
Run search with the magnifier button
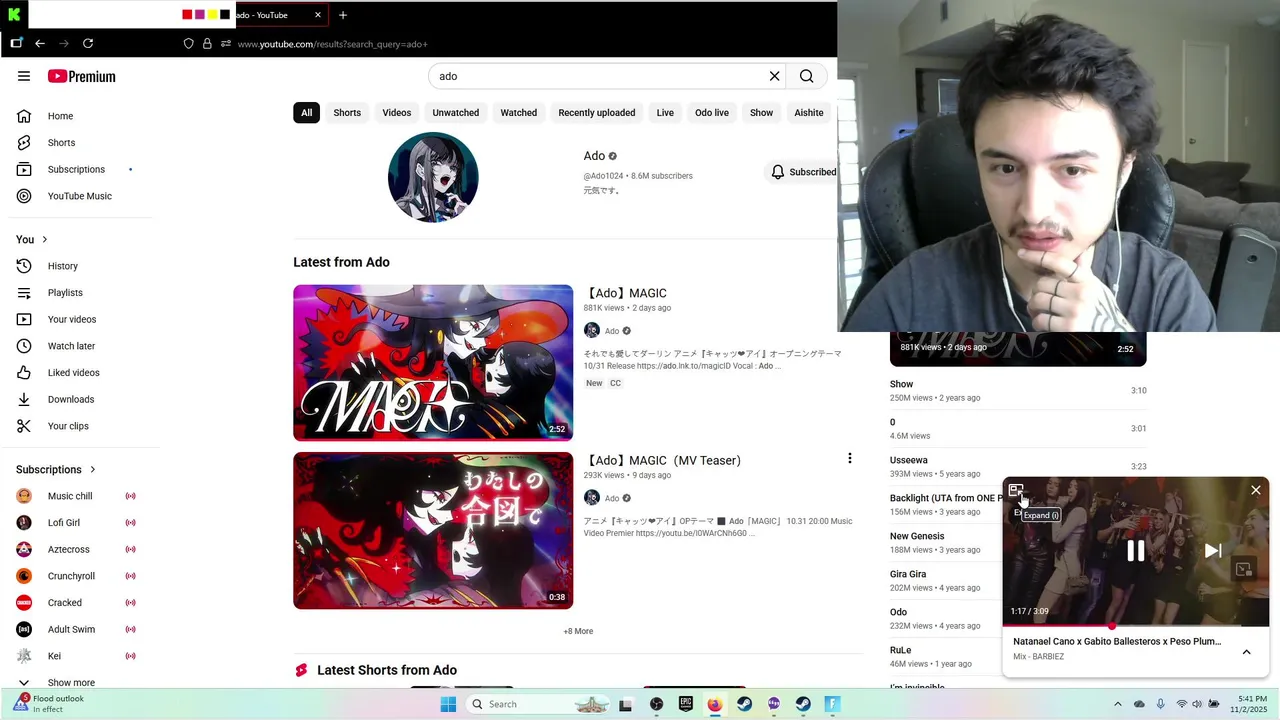[x=807, y=76]
